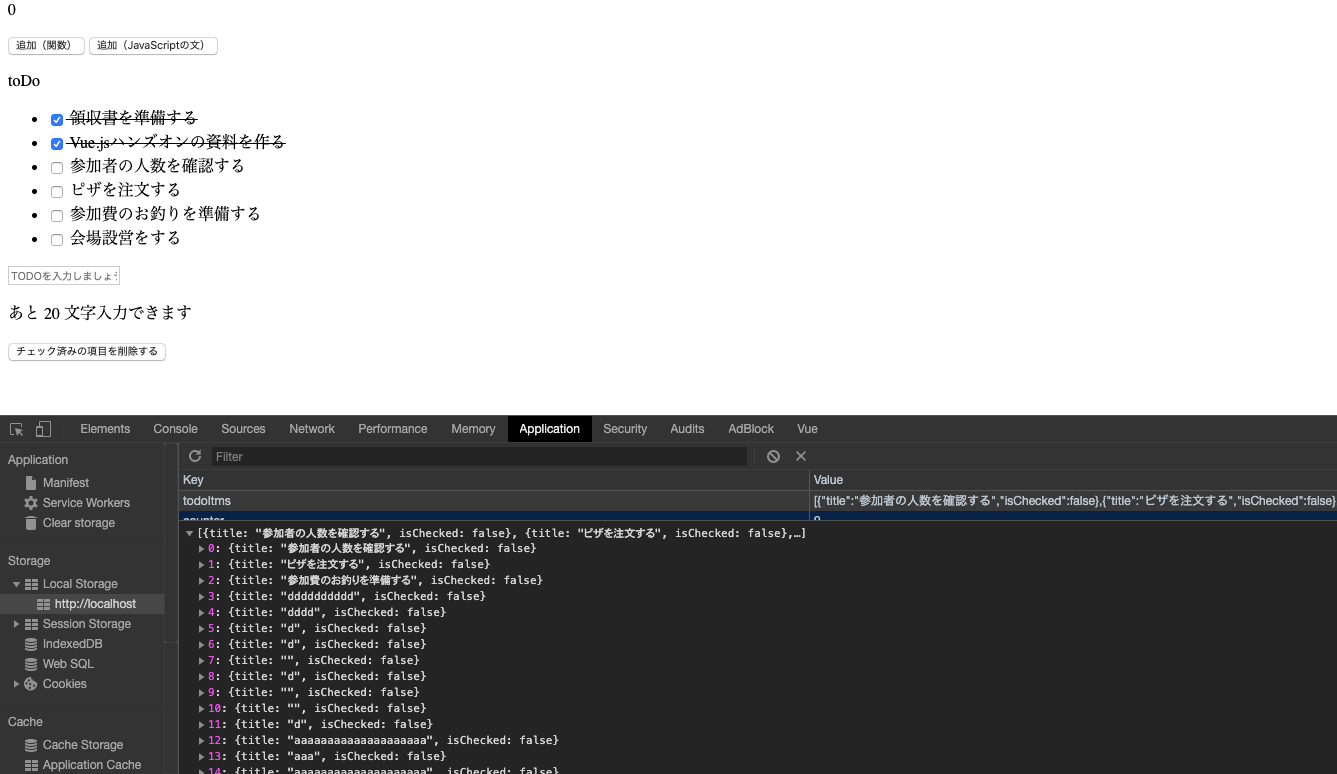Image resolution: width=1337 pixels, height=774 pixels.
Task: Toggle the device toolbar icon
Action: pyautogui.click(x=43, y=429)
